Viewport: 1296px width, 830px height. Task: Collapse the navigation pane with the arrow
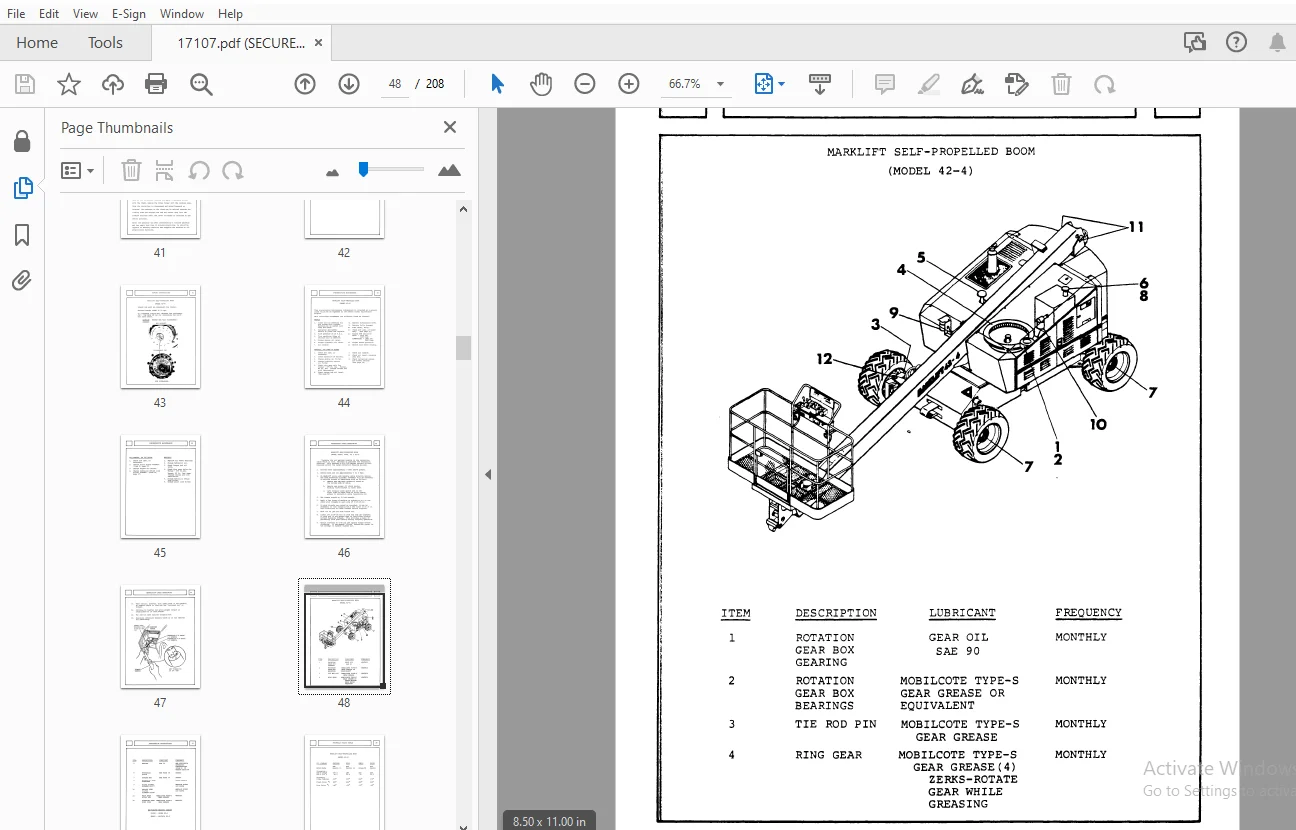(488, 474)
